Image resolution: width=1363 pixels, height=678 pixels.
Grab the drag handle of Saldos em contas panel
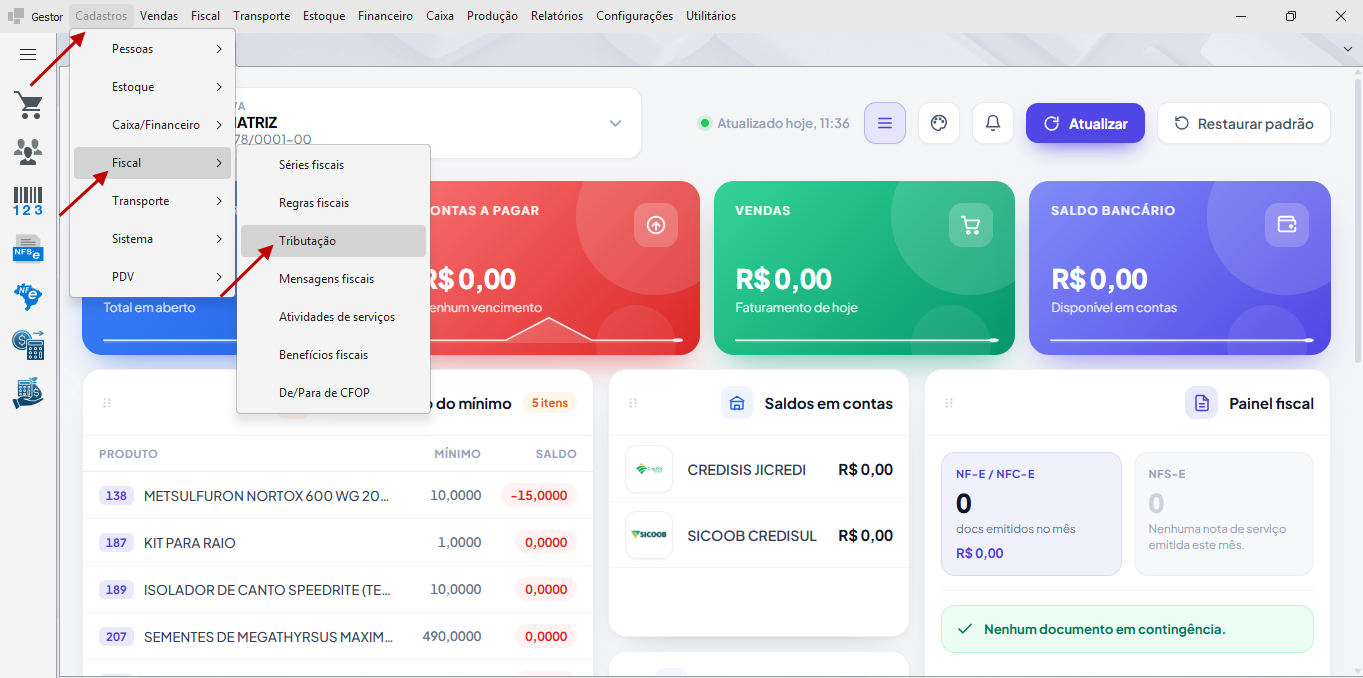click(632, 403)
